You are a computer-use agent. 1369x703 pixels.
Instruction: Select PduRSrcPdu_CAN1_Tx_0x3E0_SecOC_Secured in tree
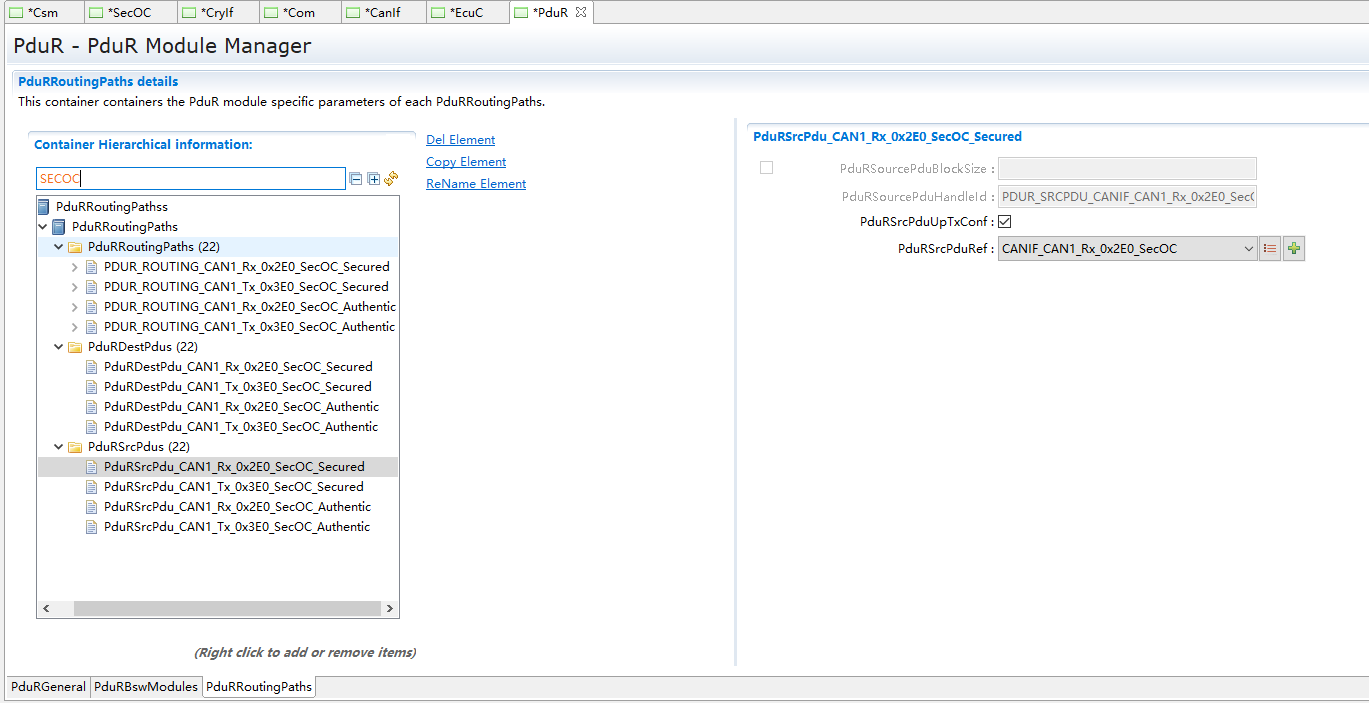pos(233,487)
